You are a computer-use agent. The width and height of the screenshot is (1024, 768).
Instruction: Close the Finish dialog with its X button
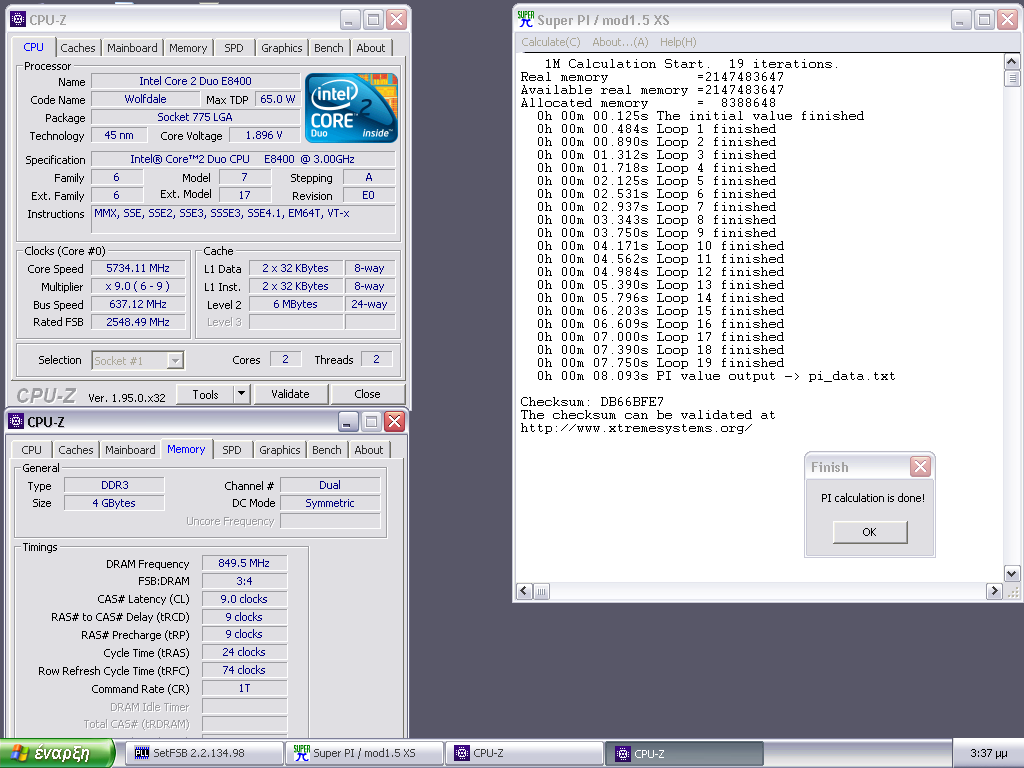921,466
